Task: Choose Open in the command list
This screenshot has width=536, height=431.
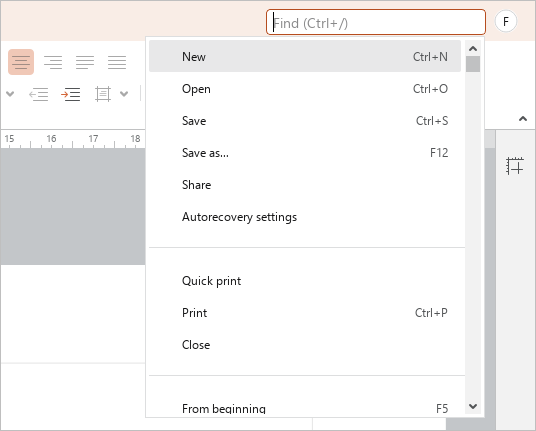Action: pyautogui.click(x=305, y=89)
